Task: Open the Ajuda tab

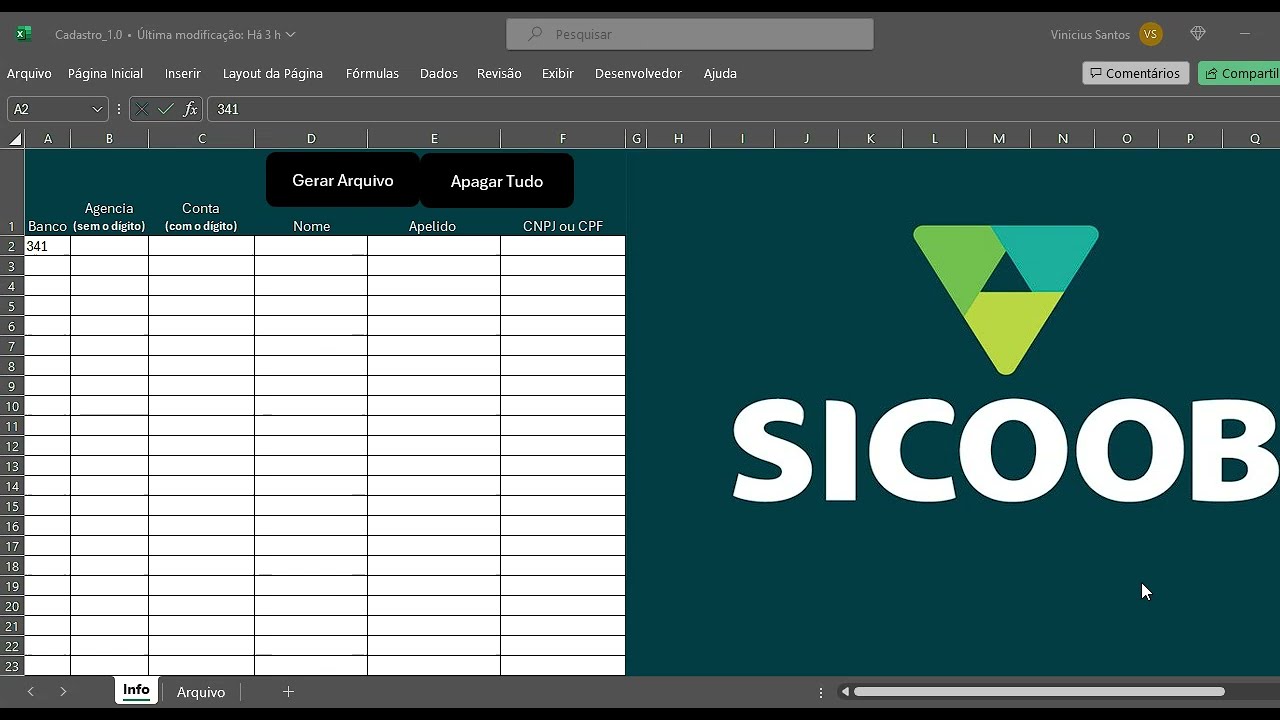Action: [720, 73]
